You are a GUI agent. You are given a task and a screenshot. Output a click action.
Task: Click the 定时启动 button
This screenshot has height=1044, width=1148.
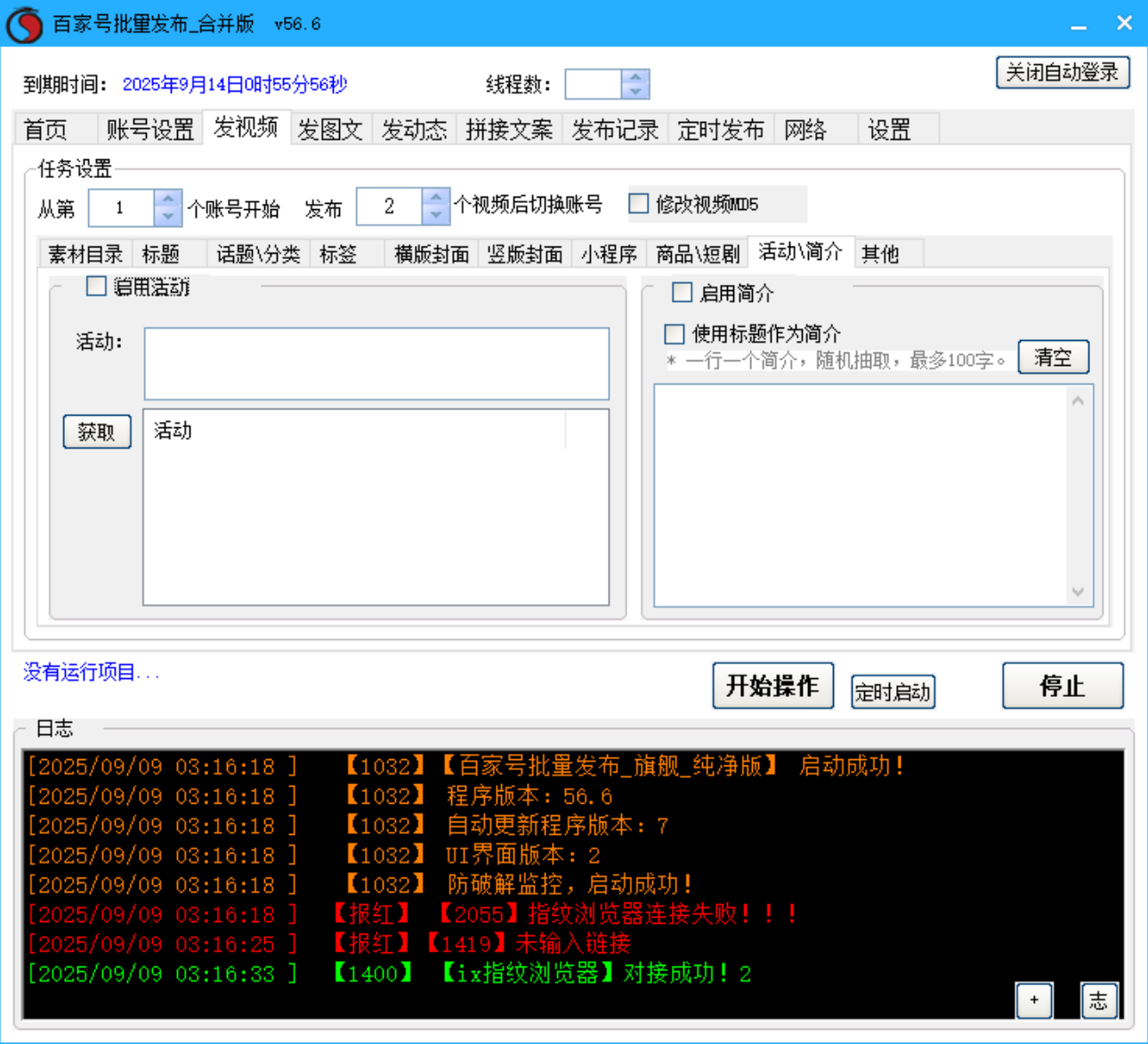tap(893, 692)
